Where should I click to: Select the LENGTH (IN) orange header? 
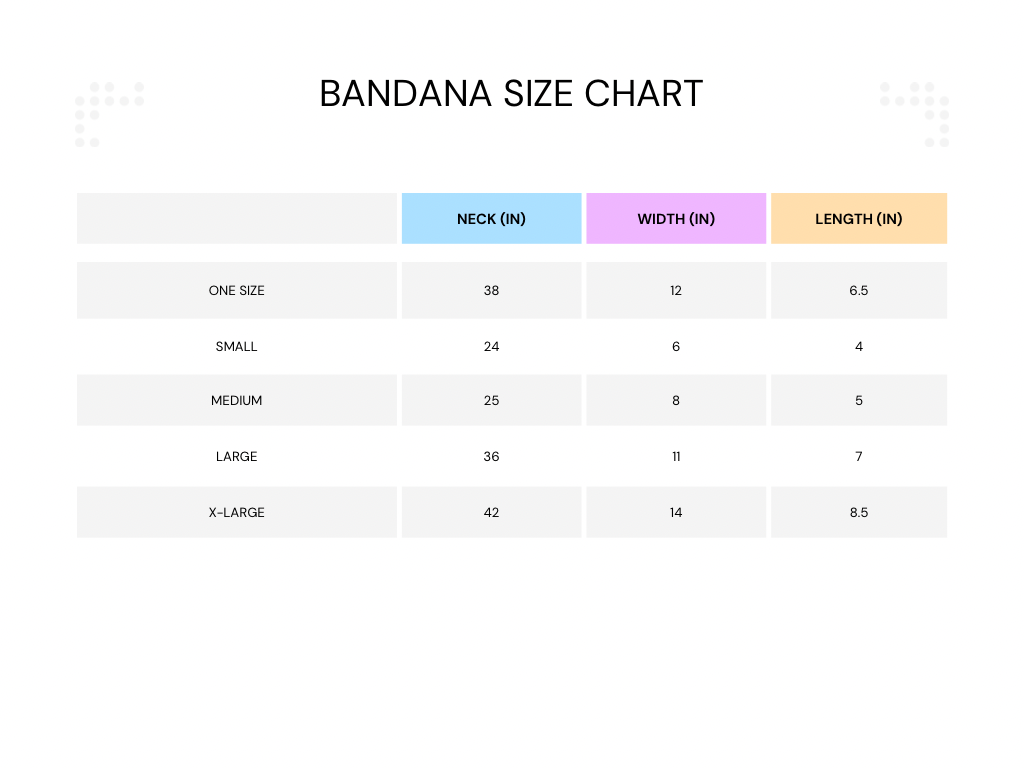(x=858, y=219)
